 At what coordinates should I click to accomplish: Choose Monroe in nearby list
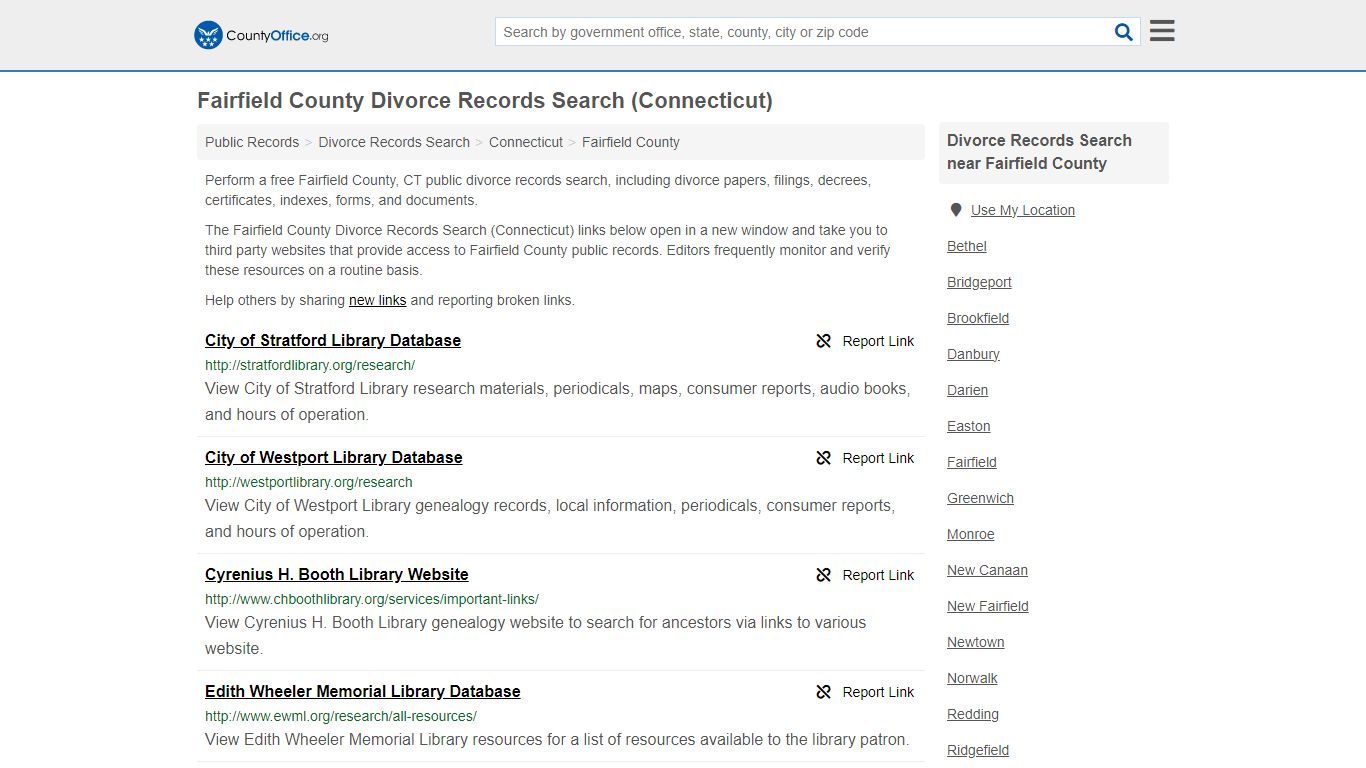[971, 534]
